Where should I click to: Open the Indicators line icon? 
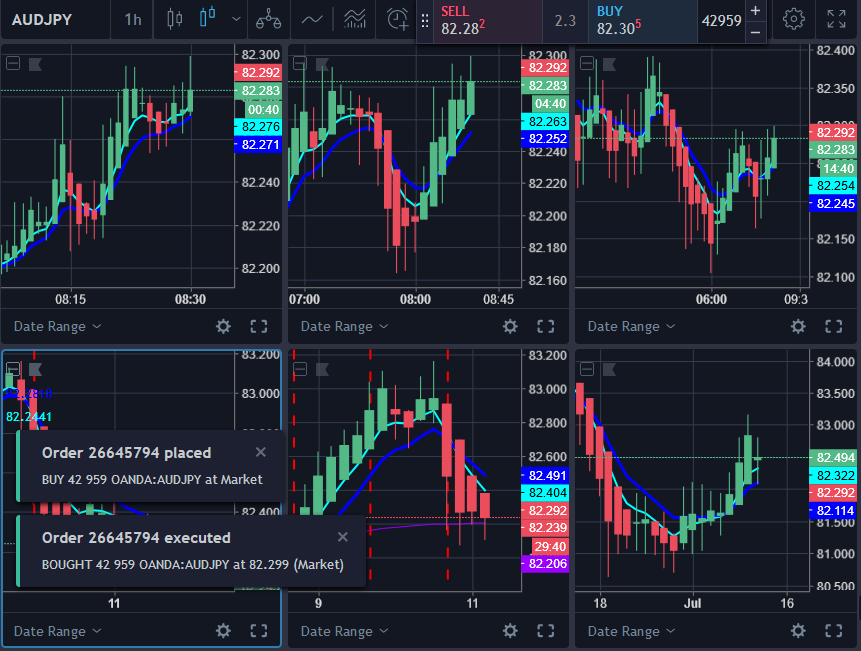[312, 19]
